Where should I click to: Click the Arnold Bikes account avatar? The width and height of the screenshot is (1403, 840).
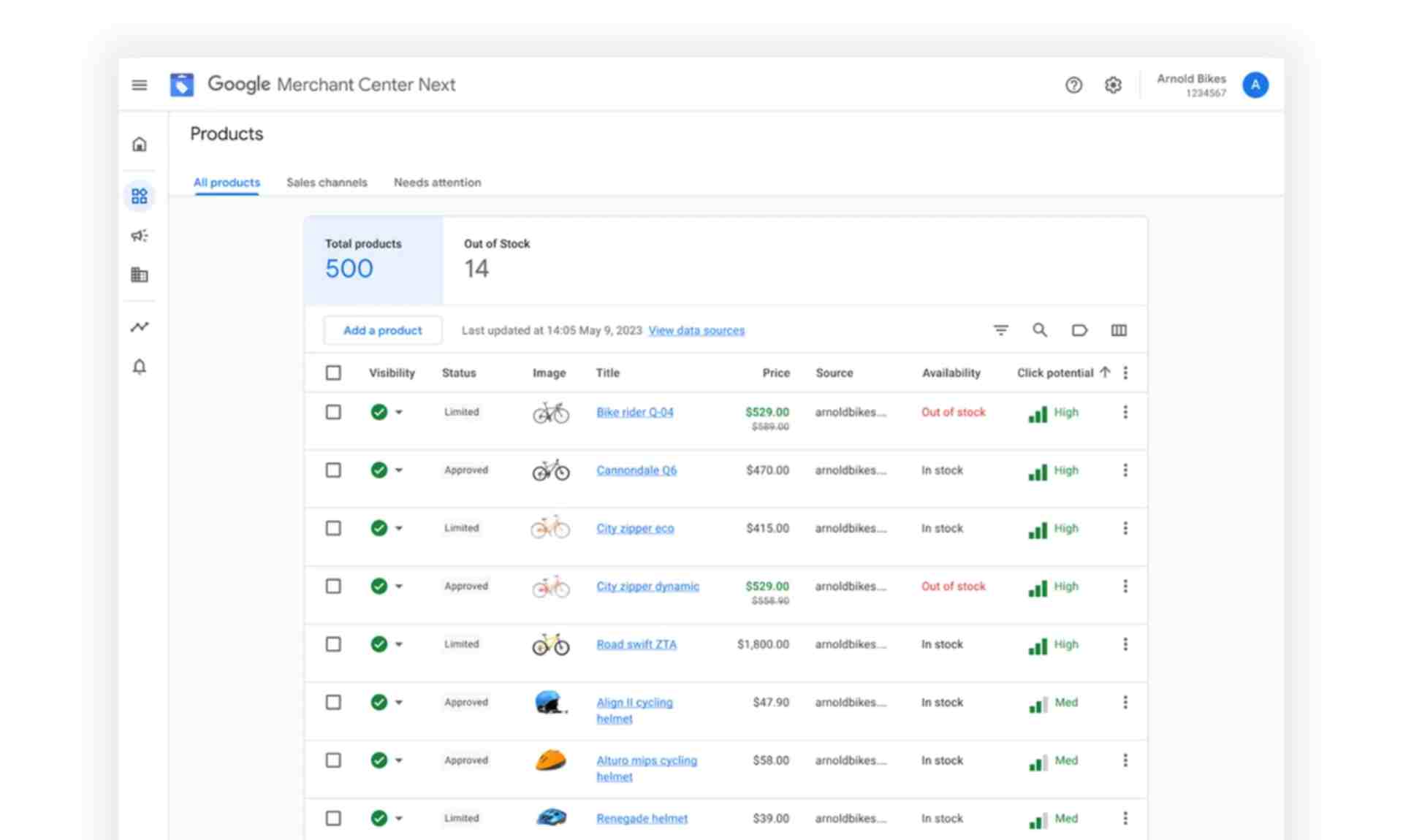1255,85
